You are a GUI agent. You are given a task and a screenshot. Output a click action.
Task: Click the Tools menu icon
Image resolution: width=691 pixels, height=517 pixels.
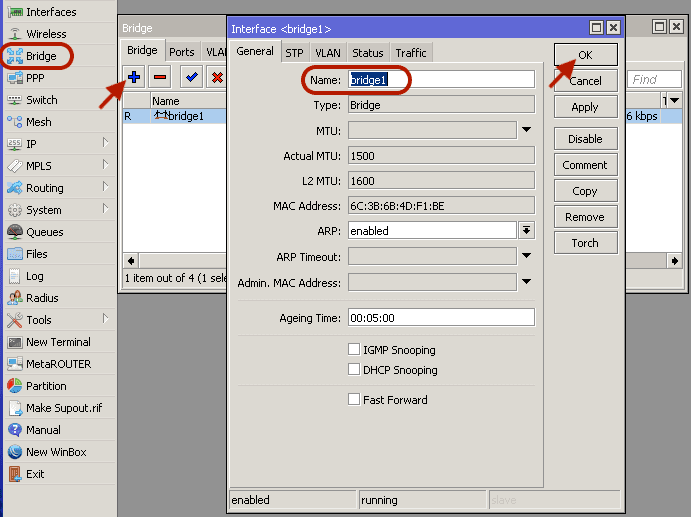click(x=15, y=320)
